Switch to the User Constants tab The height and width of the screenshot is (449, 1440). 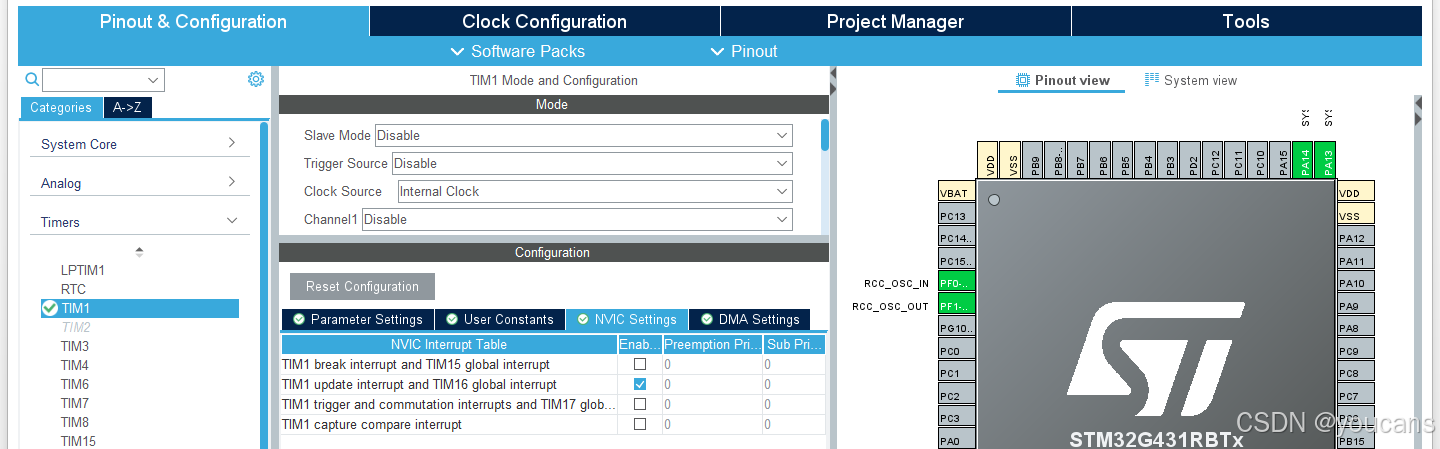[500, 319]
